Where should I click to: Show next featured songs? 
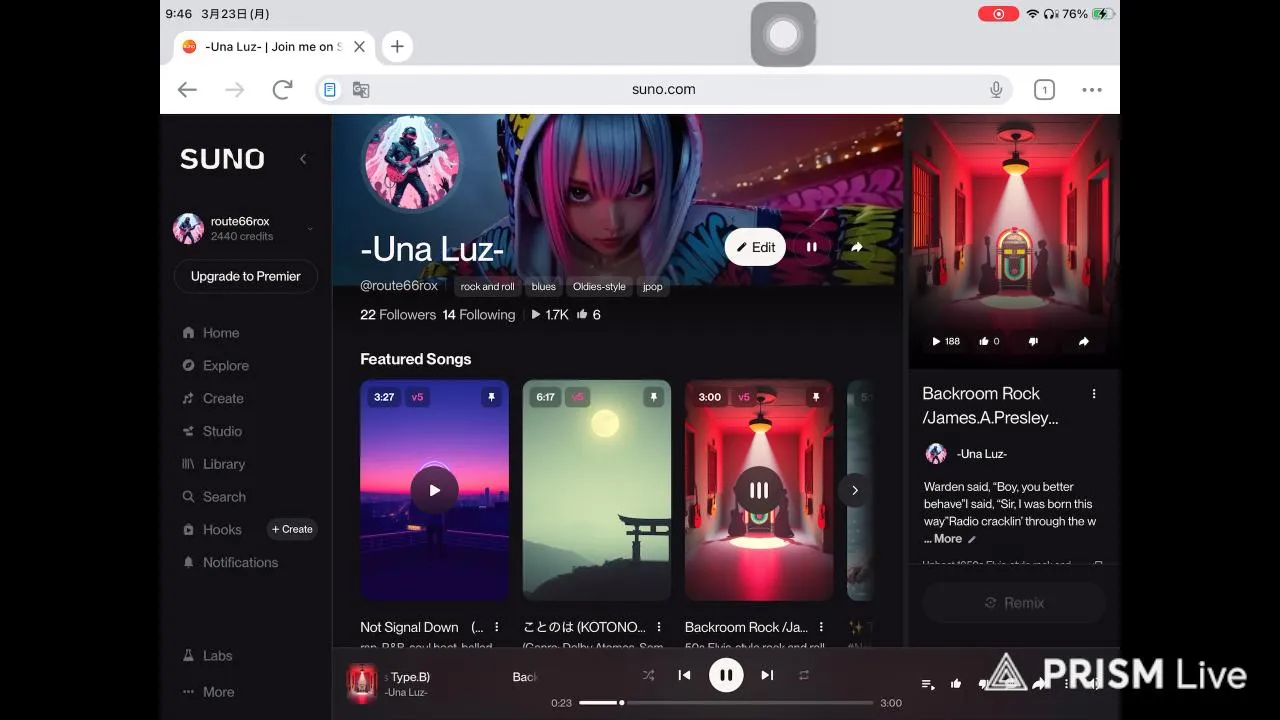click(x=854, y=490)
